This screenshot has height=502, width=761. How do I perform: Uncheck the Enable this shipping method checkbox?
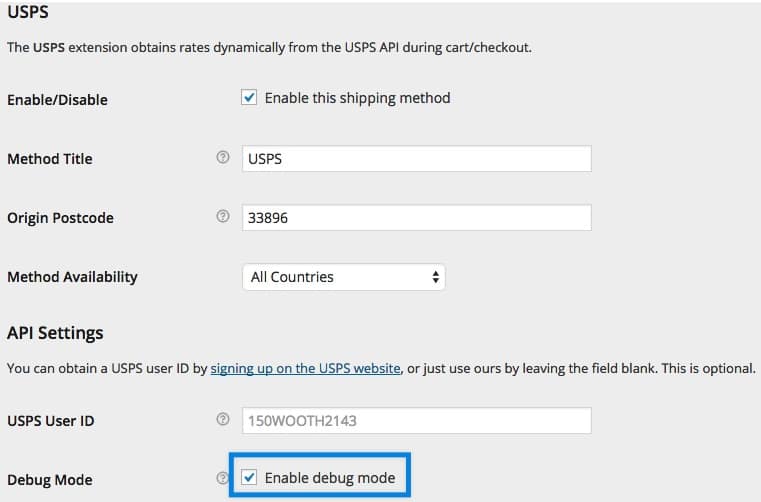(x=250, y=98)
